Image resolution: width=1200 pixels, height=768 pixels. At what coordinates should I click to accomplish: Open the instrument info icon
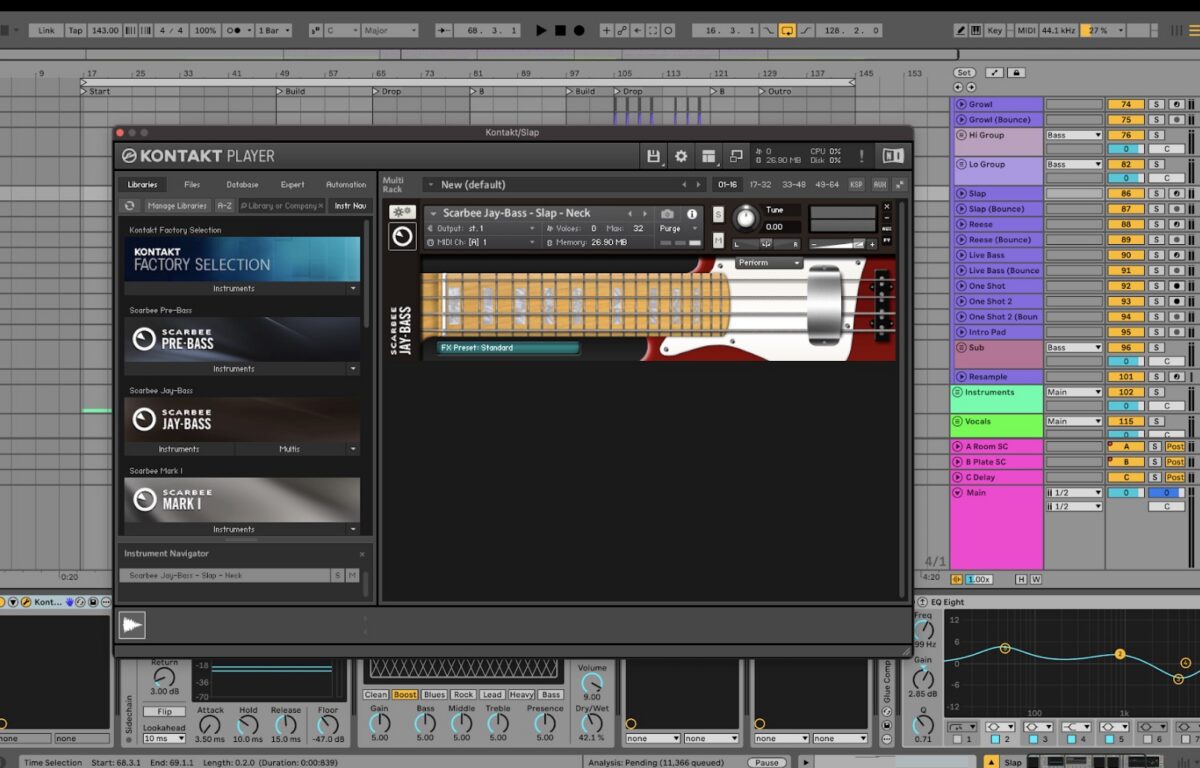coord(691,214)
